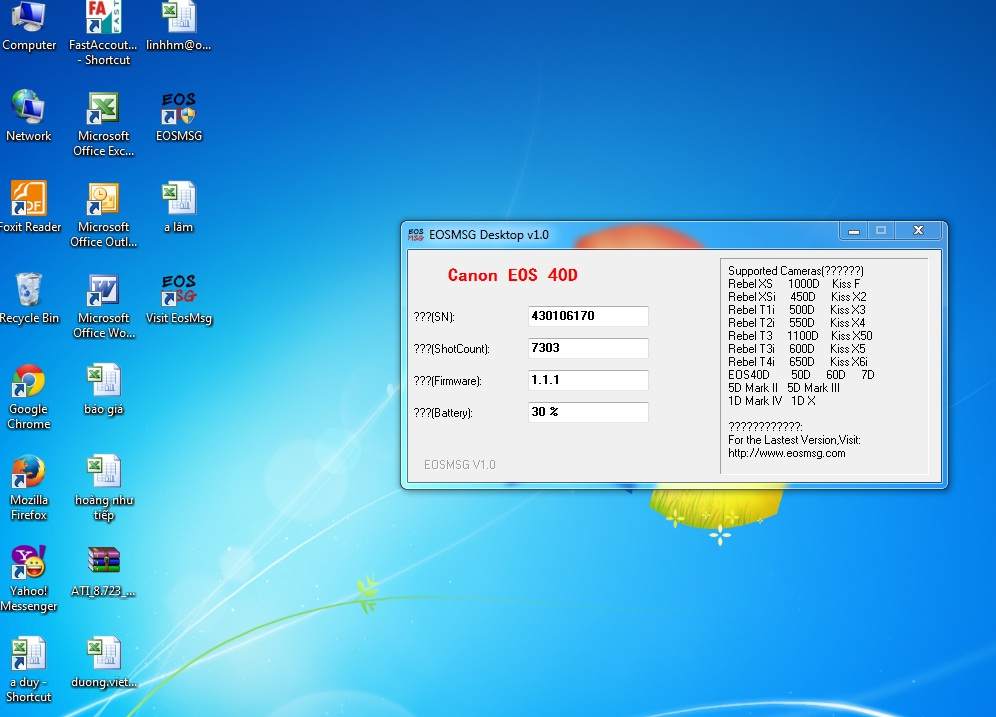Click the 'Rebel XS 1000D Kiss F' row
This screenshot has width=996, height=717.
[x=794, y=284]
